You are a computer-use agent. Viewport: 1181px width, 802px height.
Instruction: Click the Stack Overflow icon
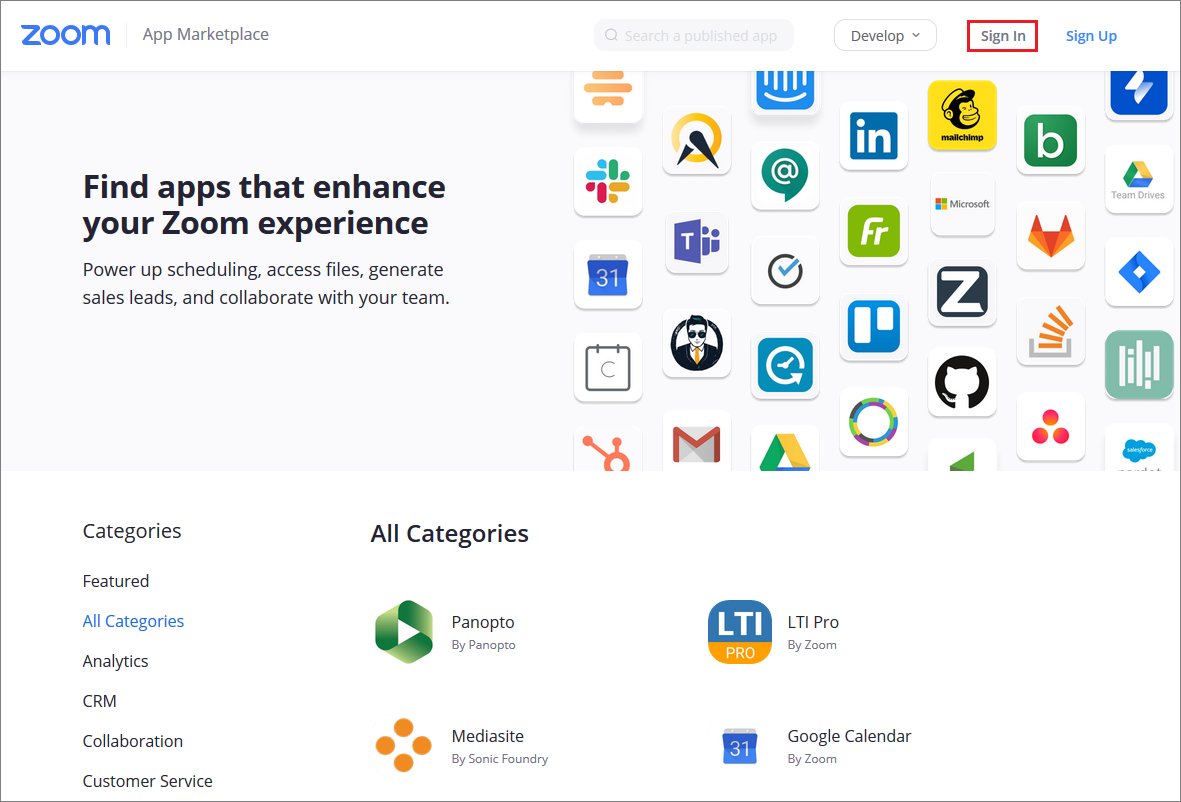point(1051,331)
